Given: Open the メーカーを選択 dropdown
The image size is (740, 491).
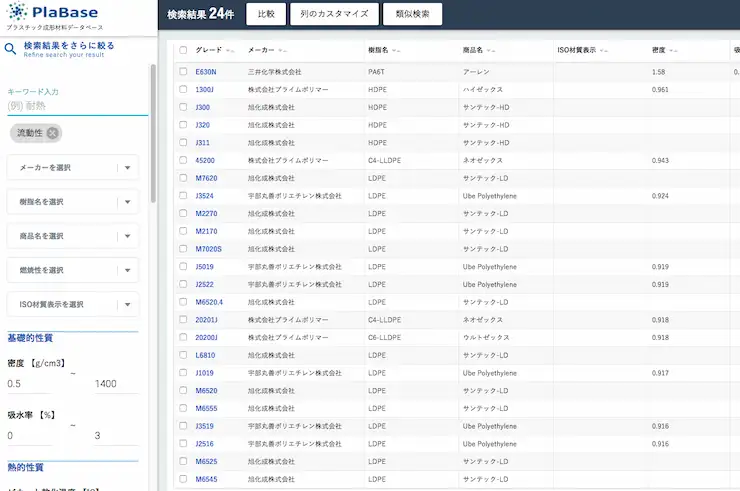Looking at the screenshot, I should (73, 168).
